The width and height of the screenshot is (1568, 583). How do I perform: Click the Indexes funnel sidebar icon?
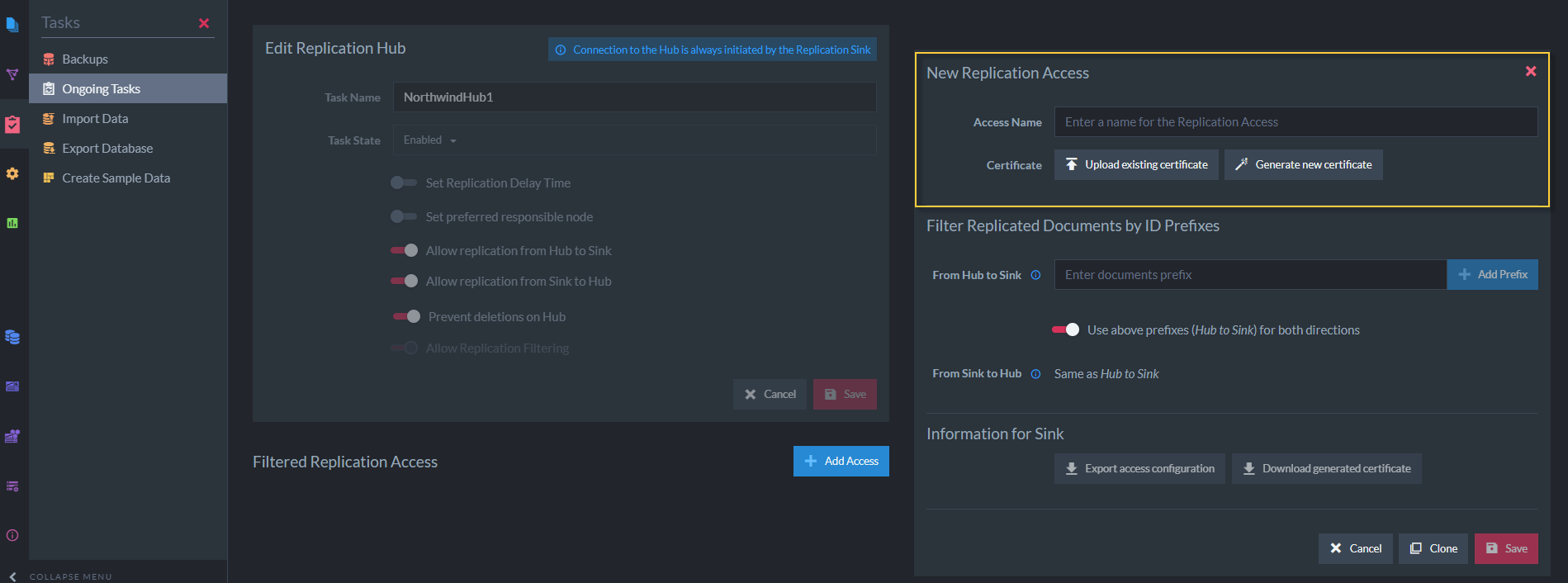12,74
